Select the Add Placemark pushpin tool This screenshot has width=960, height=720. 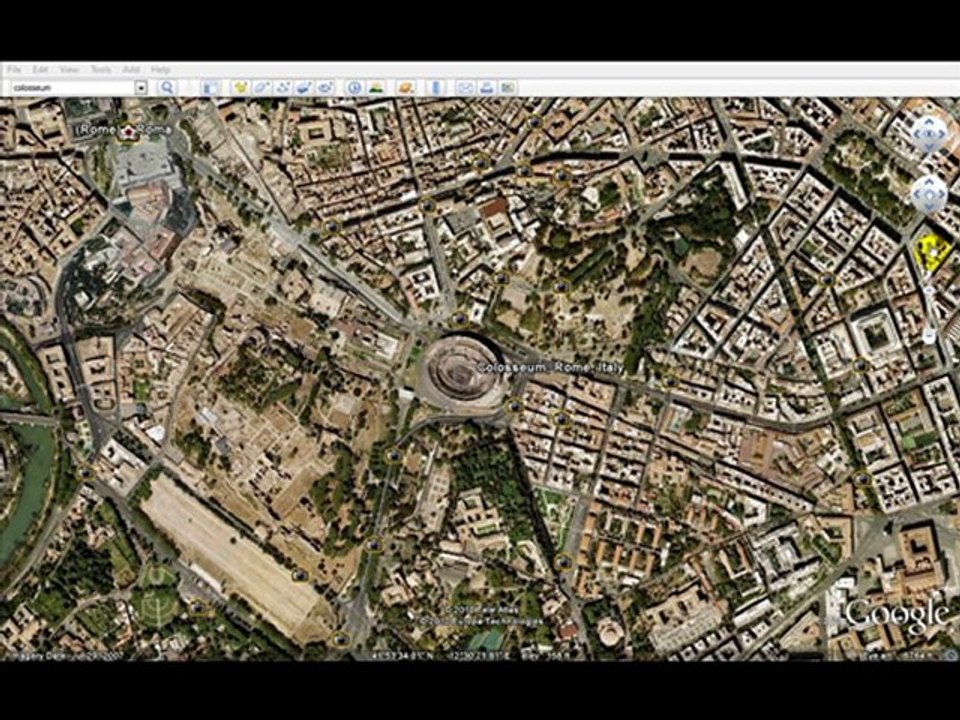240,88
